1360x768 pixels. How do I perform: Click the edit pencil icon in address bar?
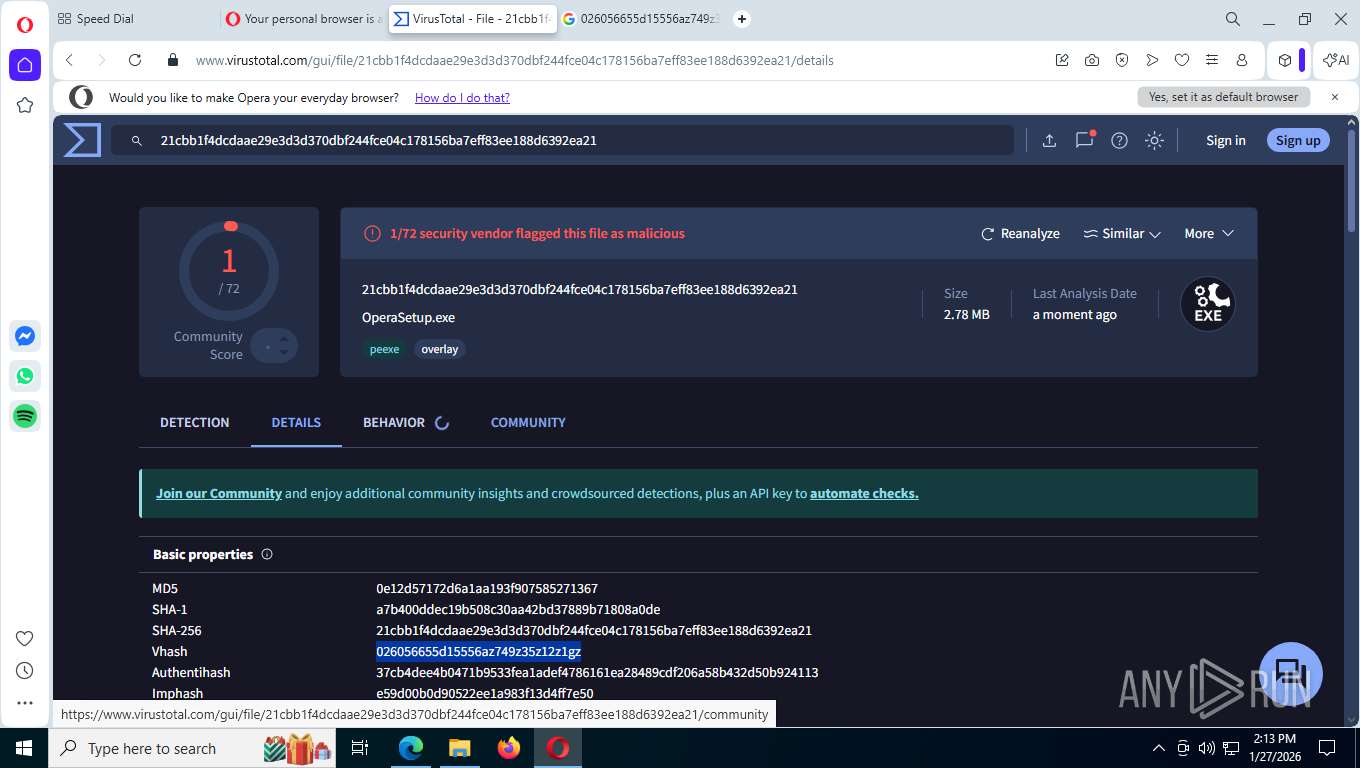[1062, 60]
